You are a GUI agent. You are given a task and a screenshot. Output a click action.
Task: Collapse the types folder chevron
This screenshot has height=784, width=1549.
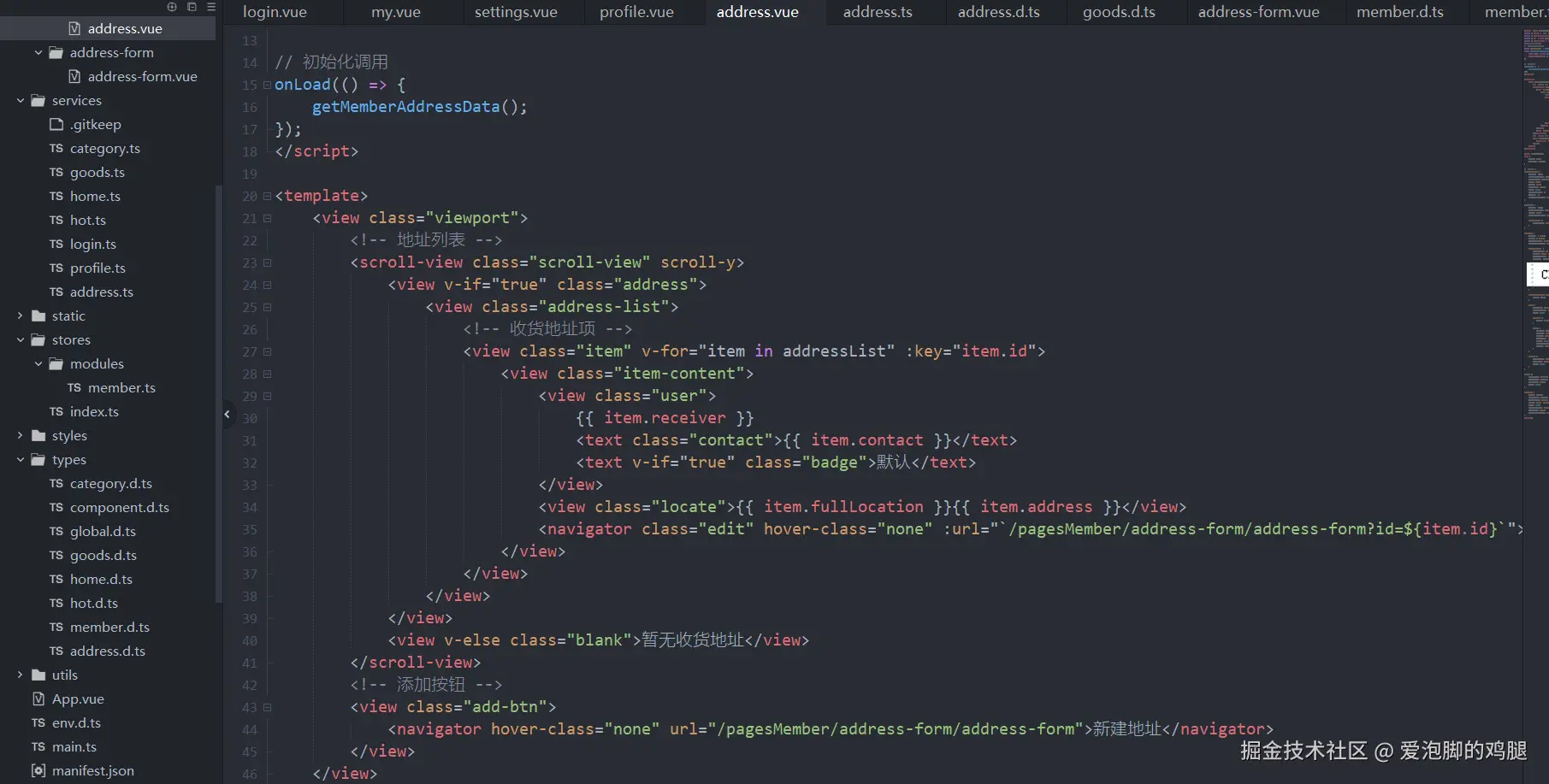click(21, 459)
